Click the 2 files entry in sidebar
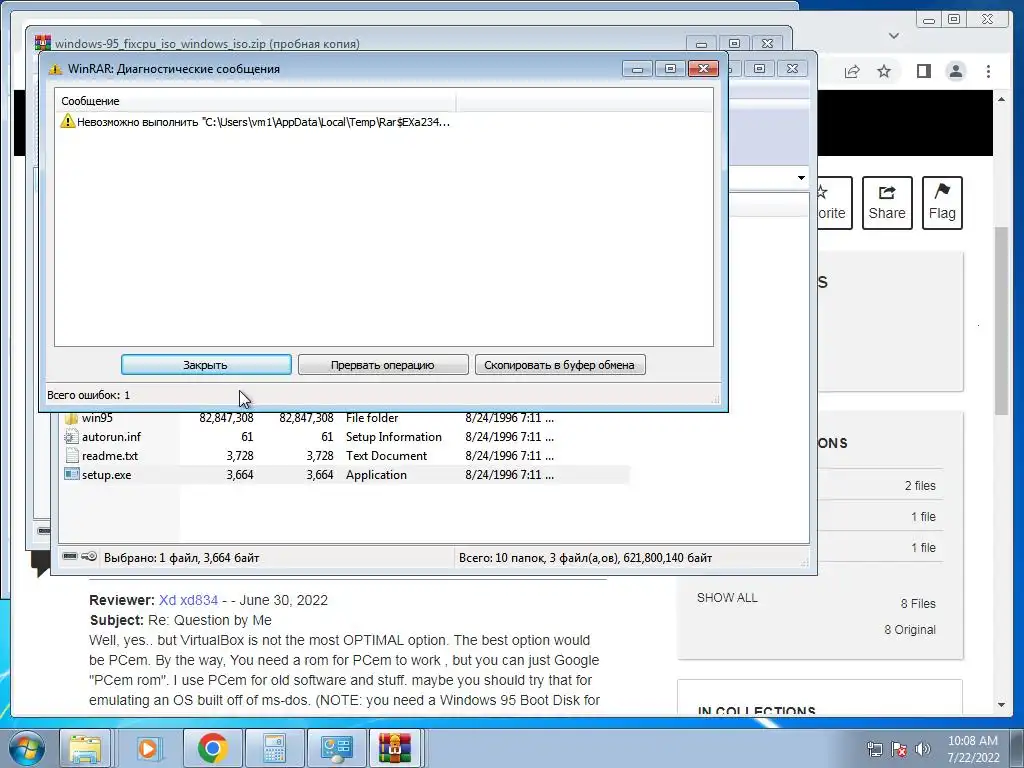The height and width of the screenshot is (768, 1024). tap(920, 485)
